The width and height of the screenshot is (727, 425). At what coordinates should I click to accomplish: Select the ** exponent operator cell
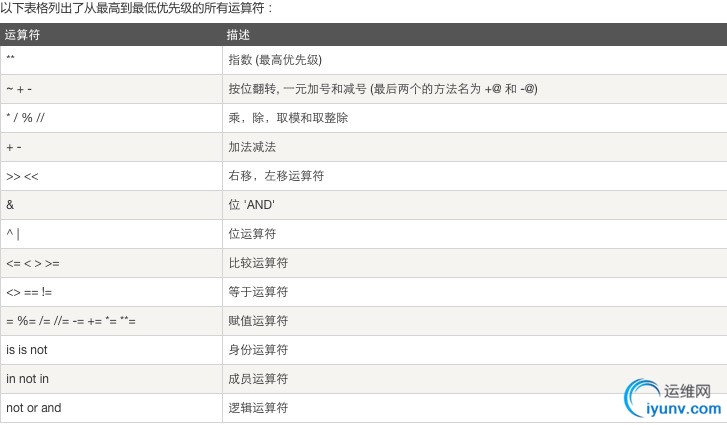[11, 60]
